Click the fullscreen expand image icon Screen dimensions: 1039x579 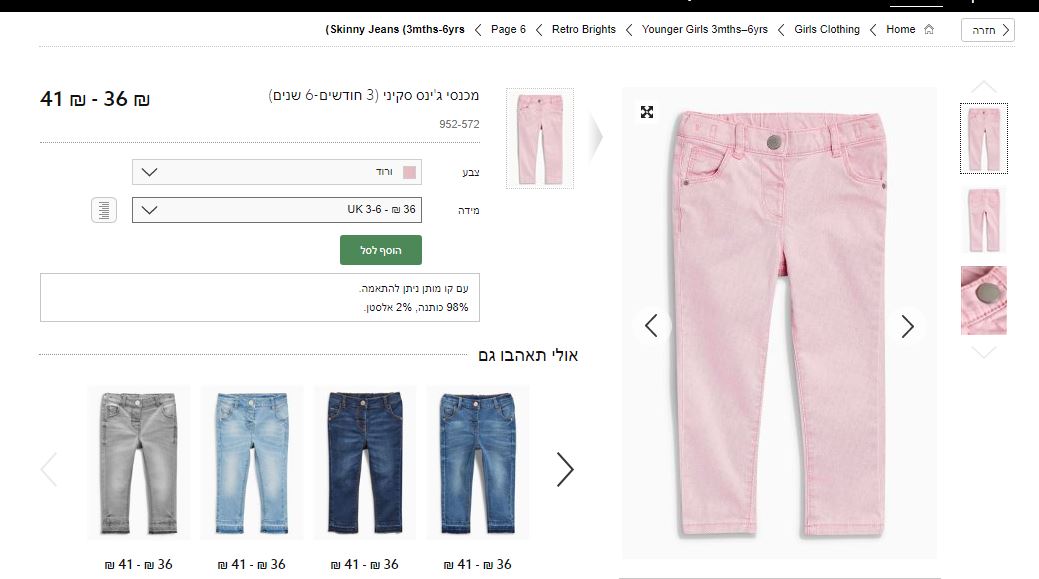point(647,112)
